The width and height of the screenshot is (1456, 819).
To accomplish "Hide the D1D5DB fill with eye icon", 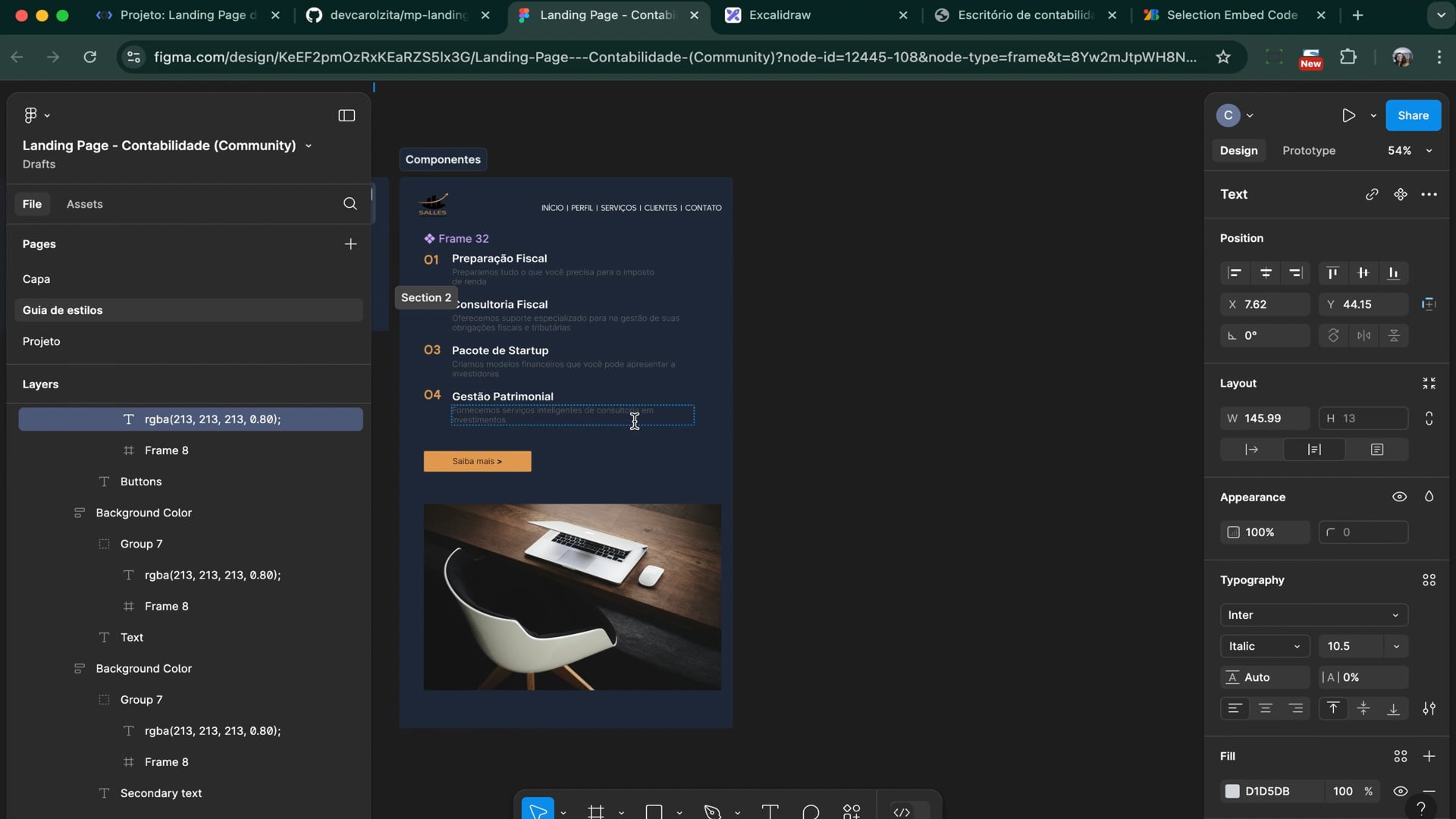I will (x=1400, y=791).
